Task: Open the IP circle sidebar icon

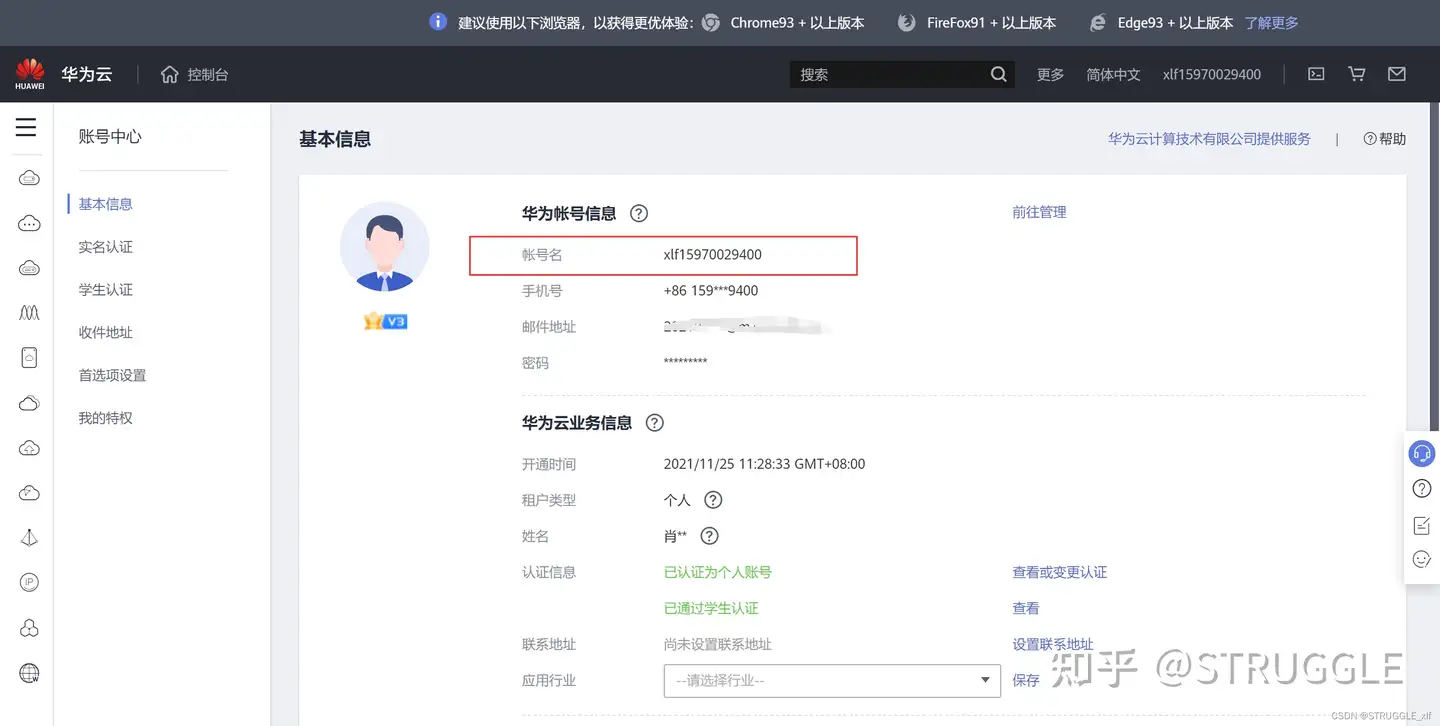Action: [29, 583]
